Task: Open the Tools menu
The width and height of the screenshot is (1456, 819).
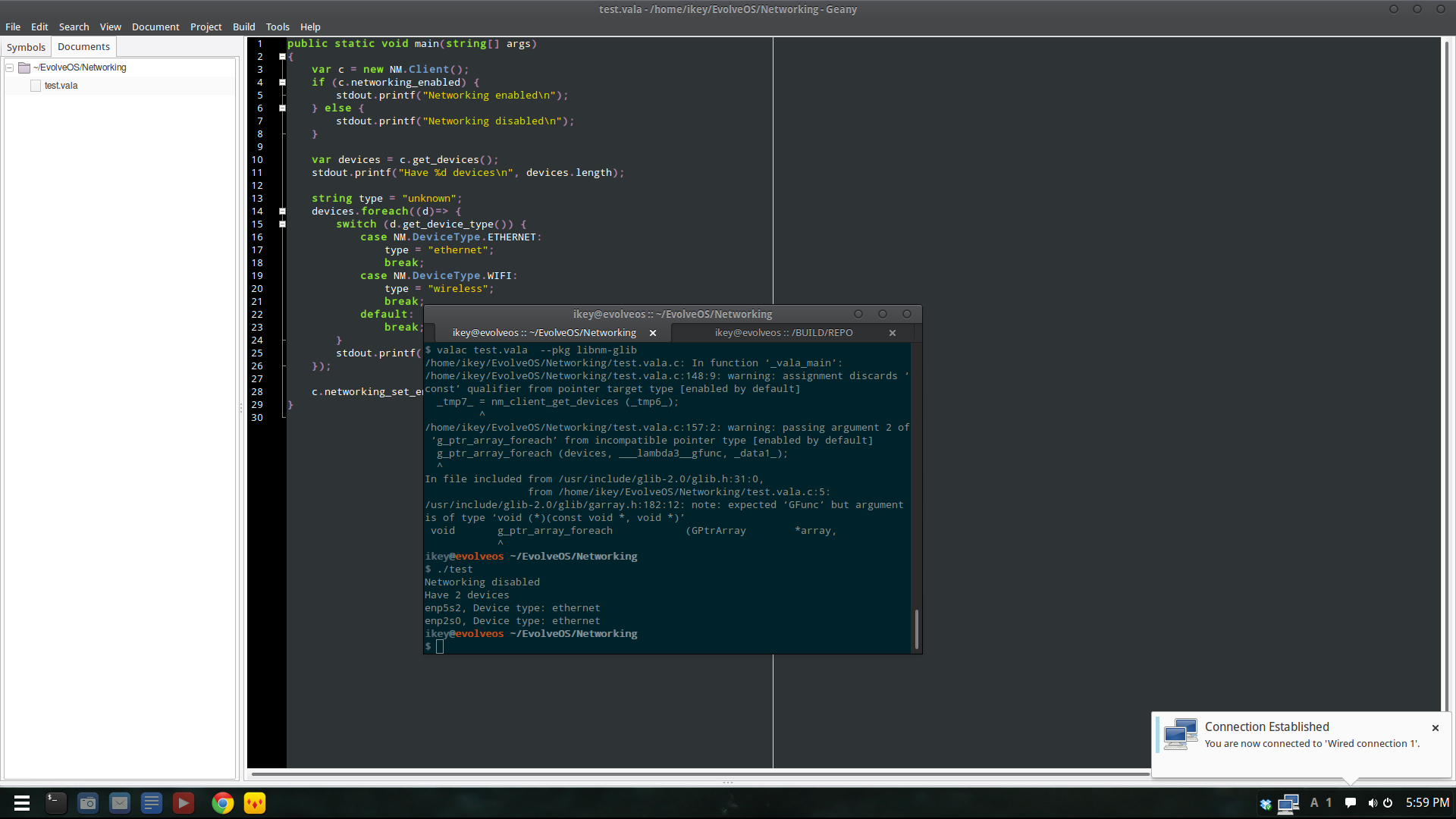Action: coord(278,27)
